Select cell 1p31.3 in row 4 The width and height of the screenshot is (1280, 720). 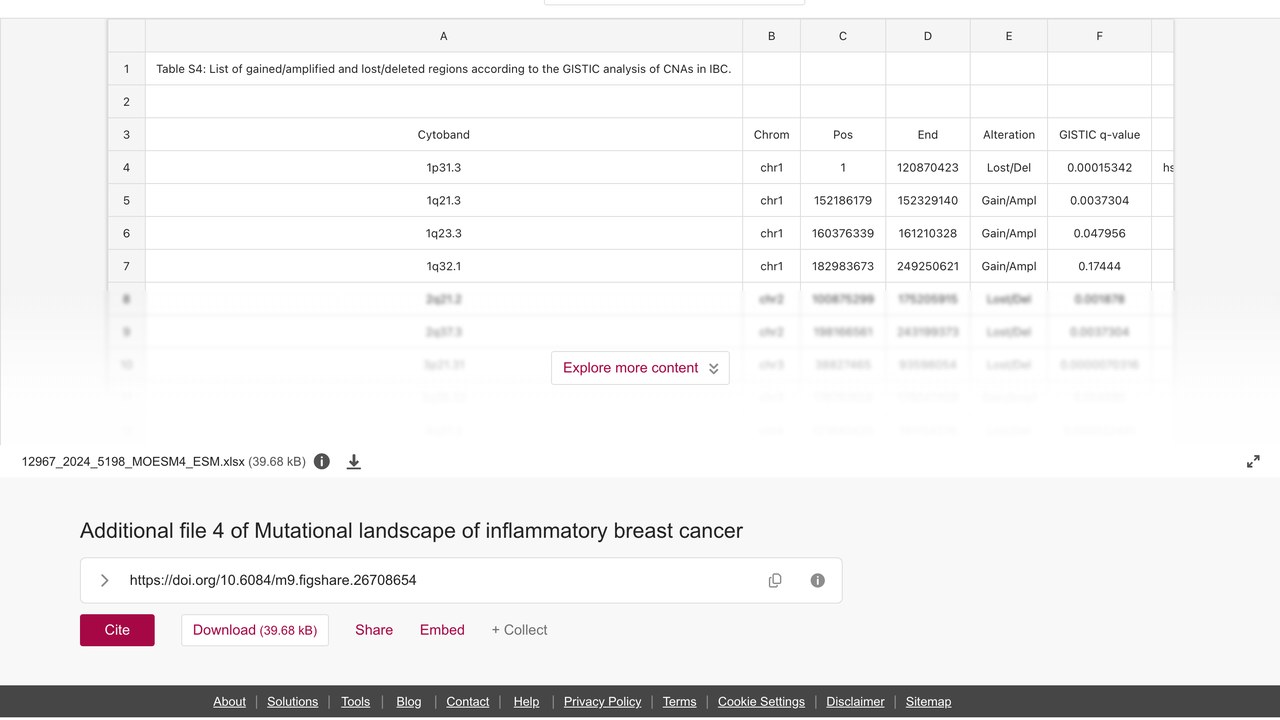click(x=444, y=168)
